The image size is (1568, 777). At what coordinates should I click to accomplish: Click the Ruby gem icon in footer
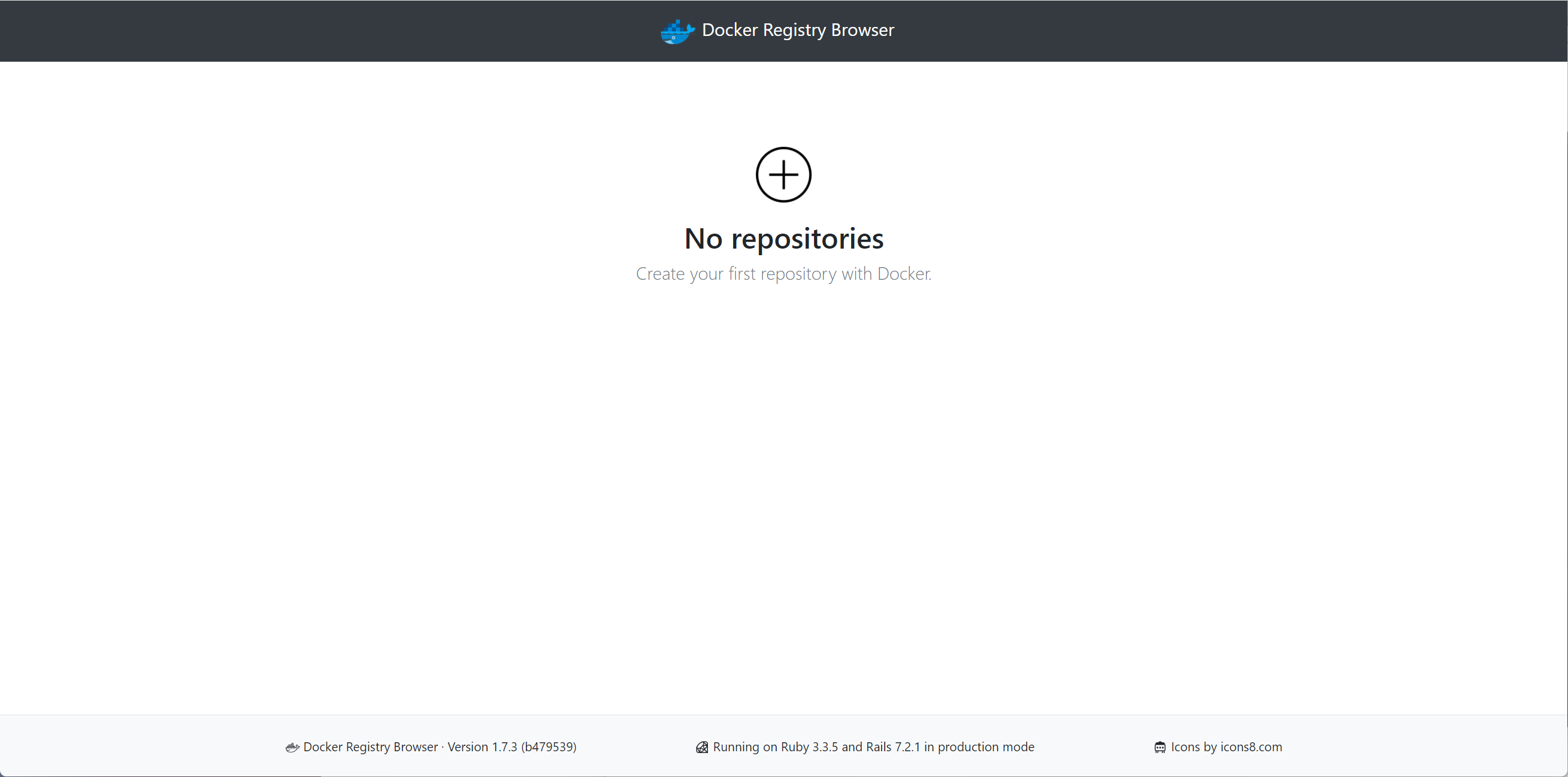[702, 747]
